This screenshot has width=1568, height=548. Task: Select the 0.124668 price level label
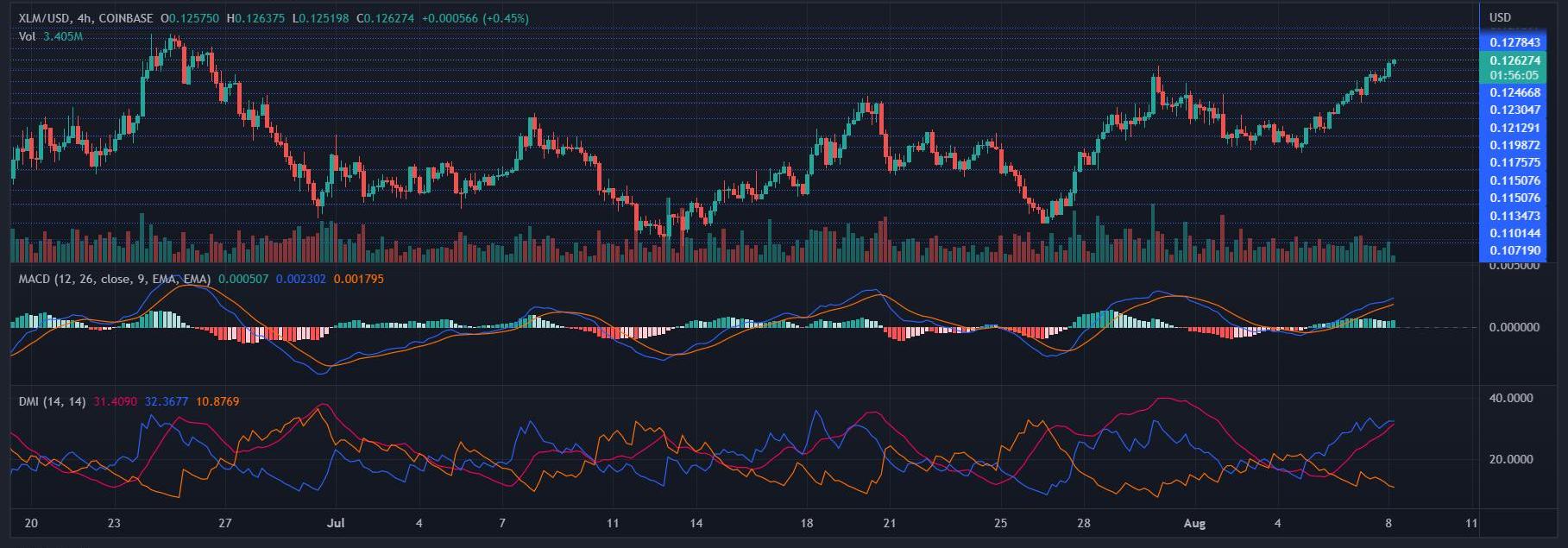(x=1514, y=92)
